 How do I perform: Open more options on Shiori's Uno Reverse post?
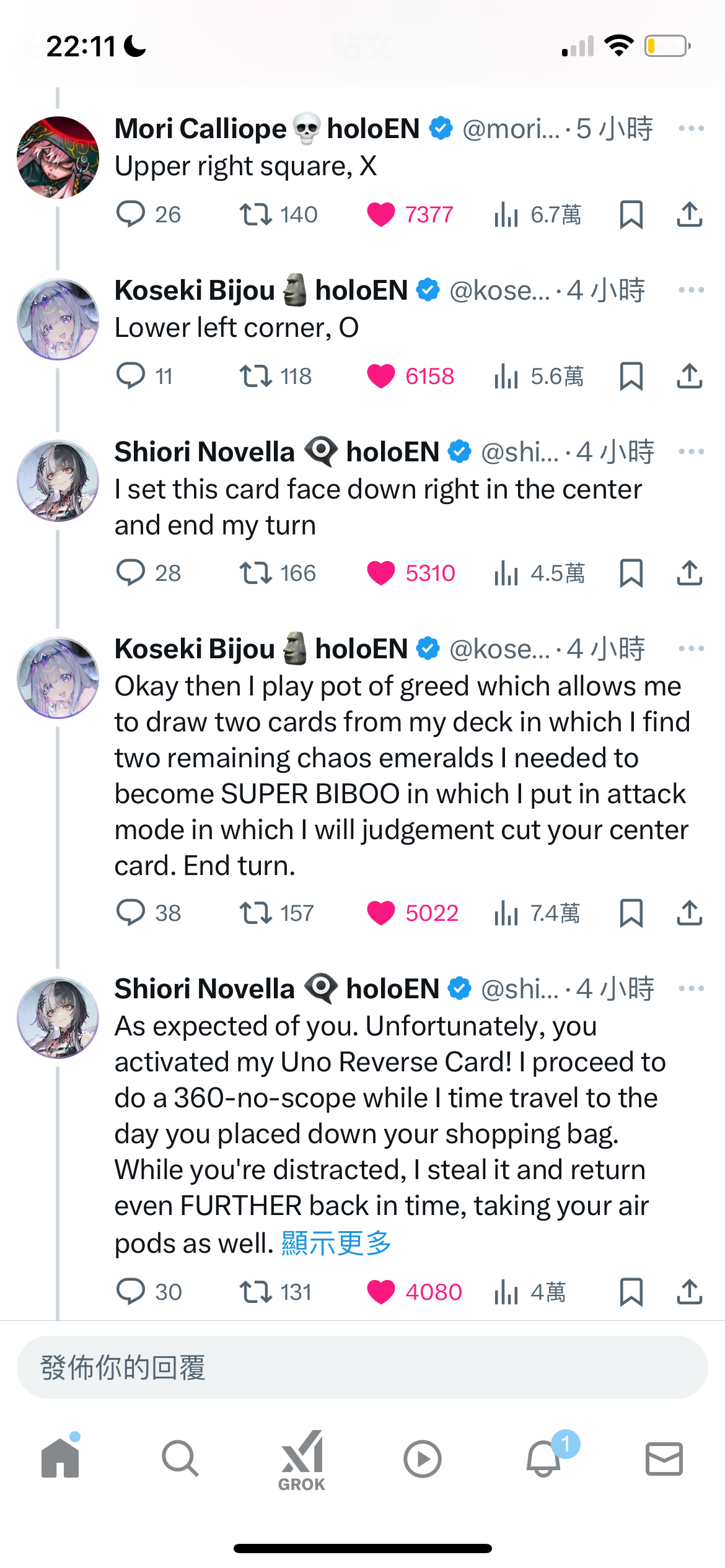point(691,988)
